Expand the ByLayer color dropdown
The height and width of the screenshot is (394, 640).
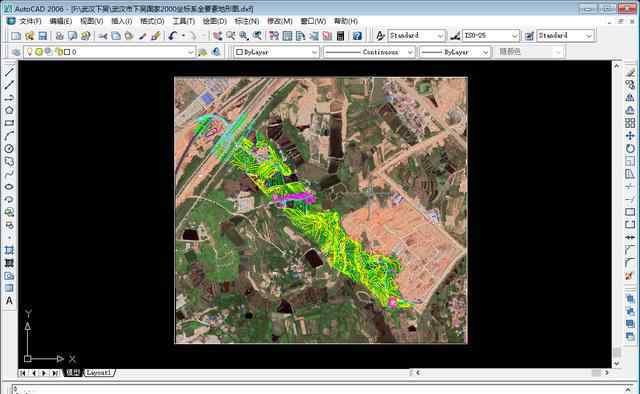coord(276,52)
